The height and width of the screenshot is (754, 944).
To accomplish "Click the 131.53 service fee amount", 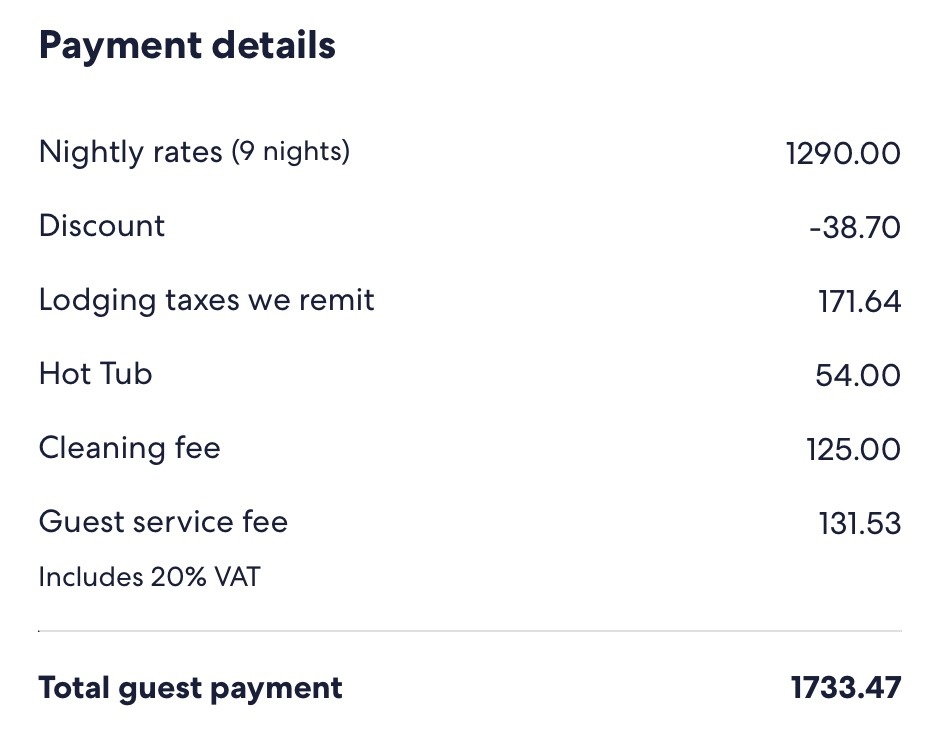I will pyautogui.click(x=859, y=523).
